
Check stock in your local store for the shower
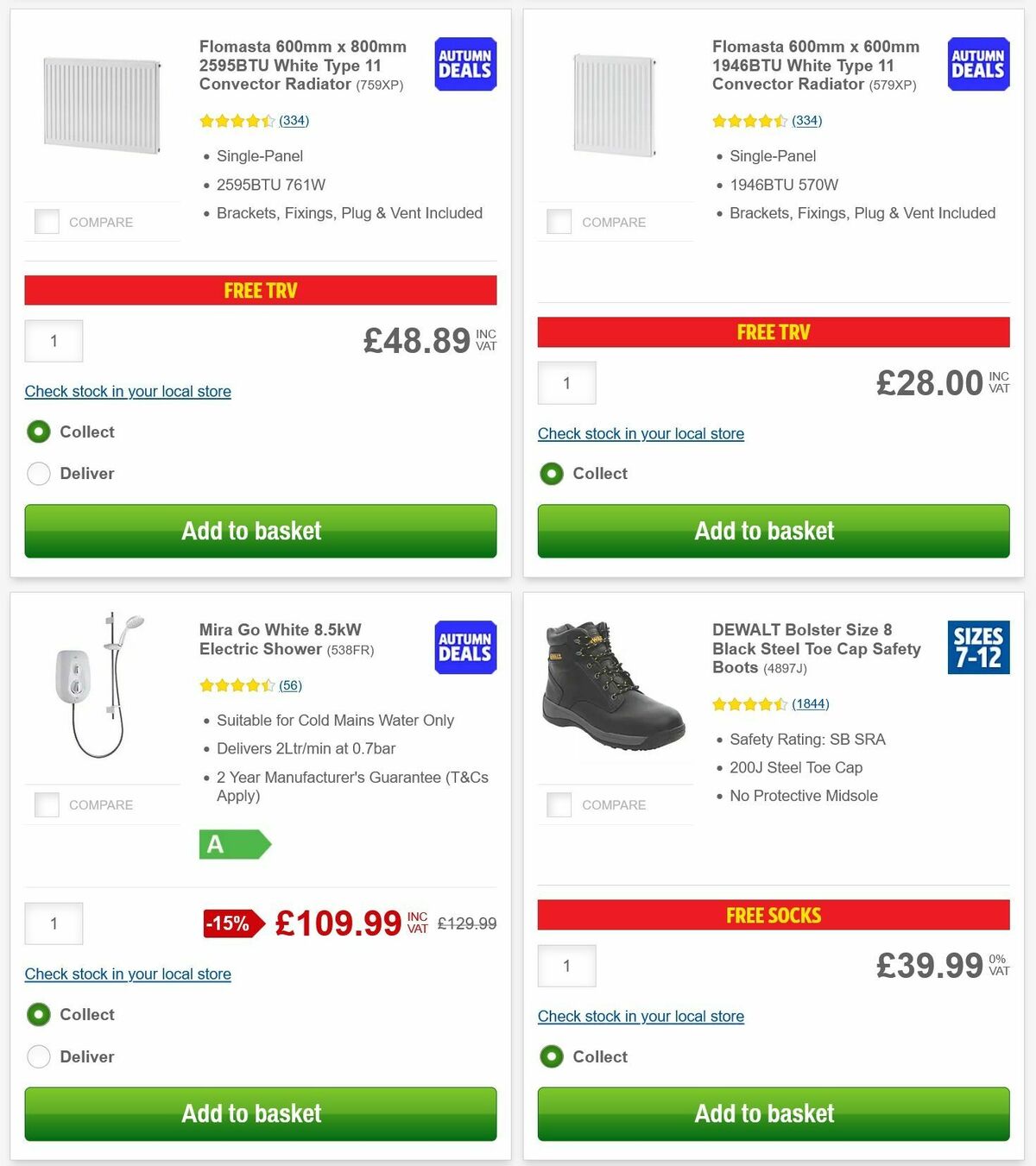(127, 974)
